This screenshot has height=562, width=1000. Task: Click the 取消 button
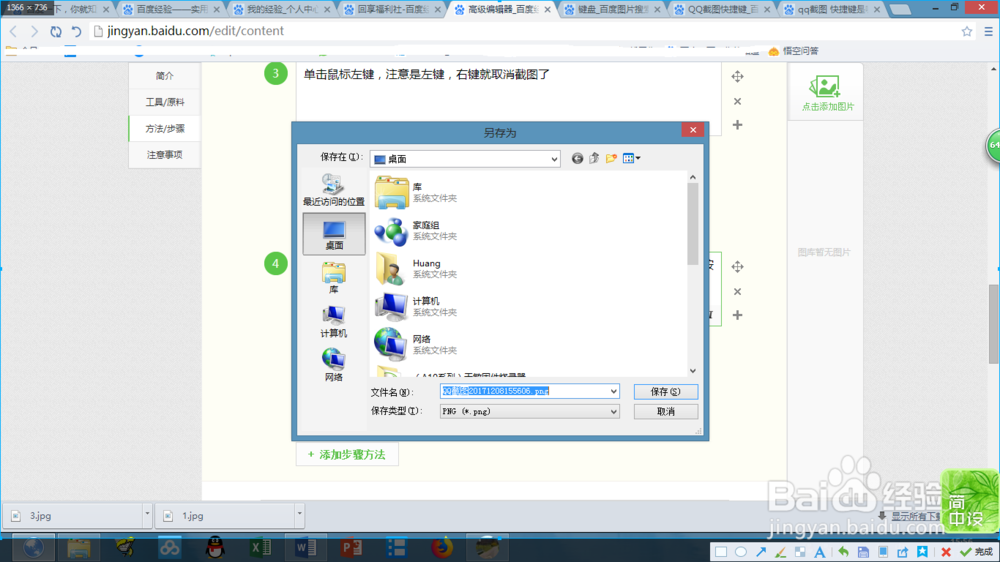(666, 411)
